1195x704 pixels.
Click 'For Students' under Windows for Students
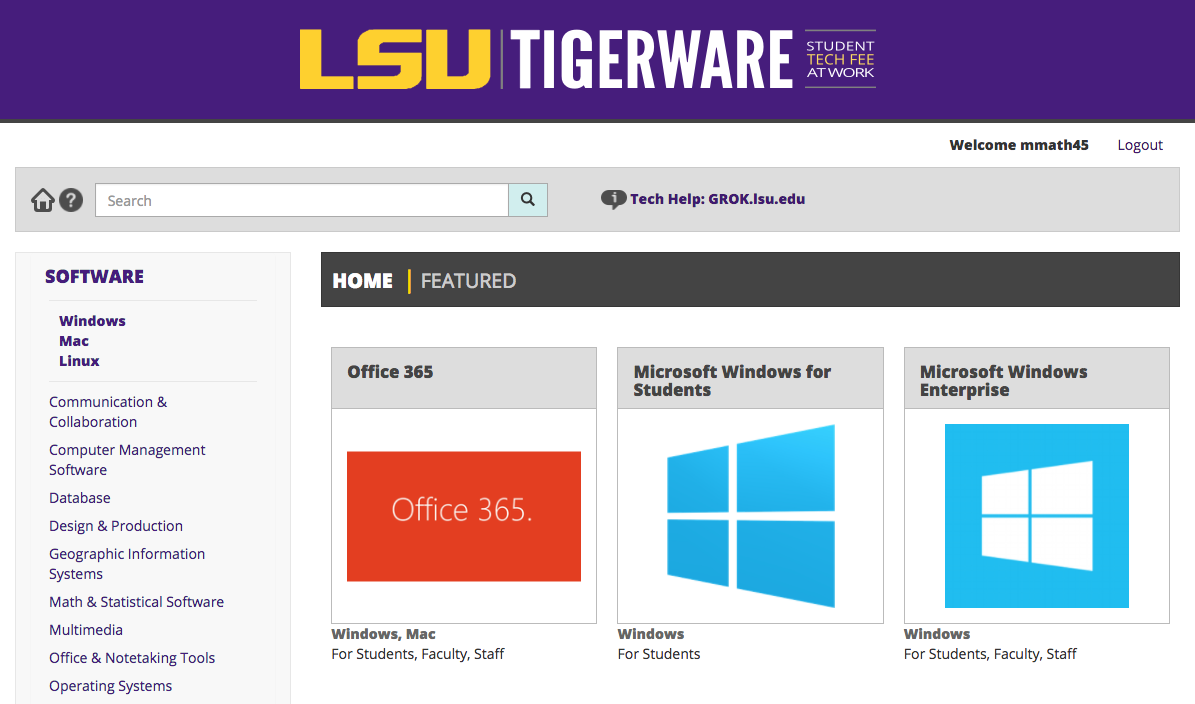(x=658, y=654)
